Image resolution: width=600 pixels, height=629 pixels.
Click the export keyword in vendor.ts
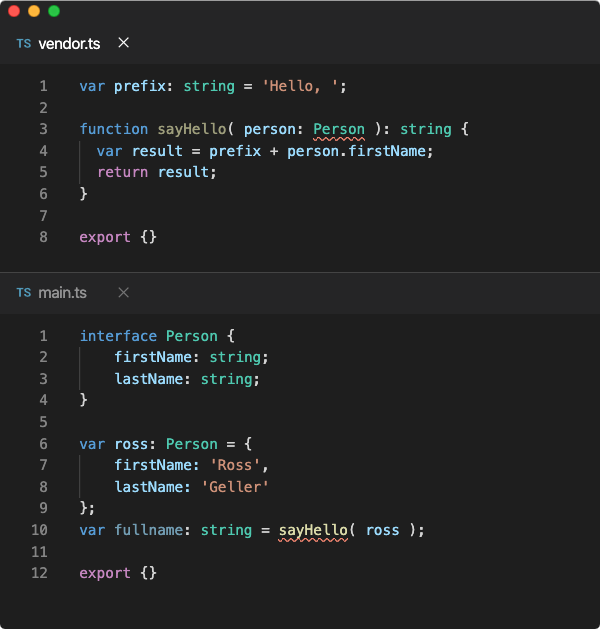105,237
